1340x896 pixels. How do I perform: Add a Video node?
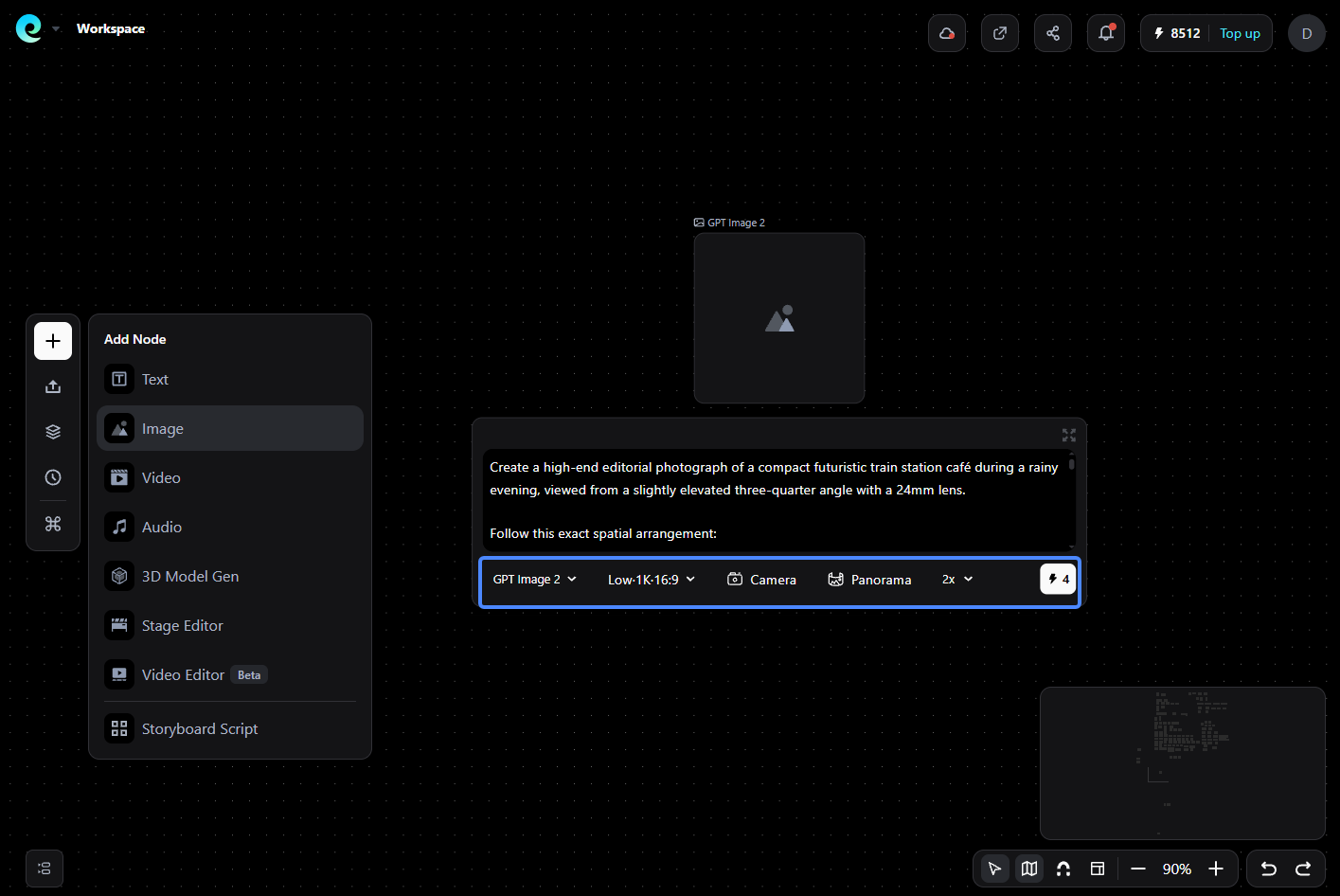point(230,477)
